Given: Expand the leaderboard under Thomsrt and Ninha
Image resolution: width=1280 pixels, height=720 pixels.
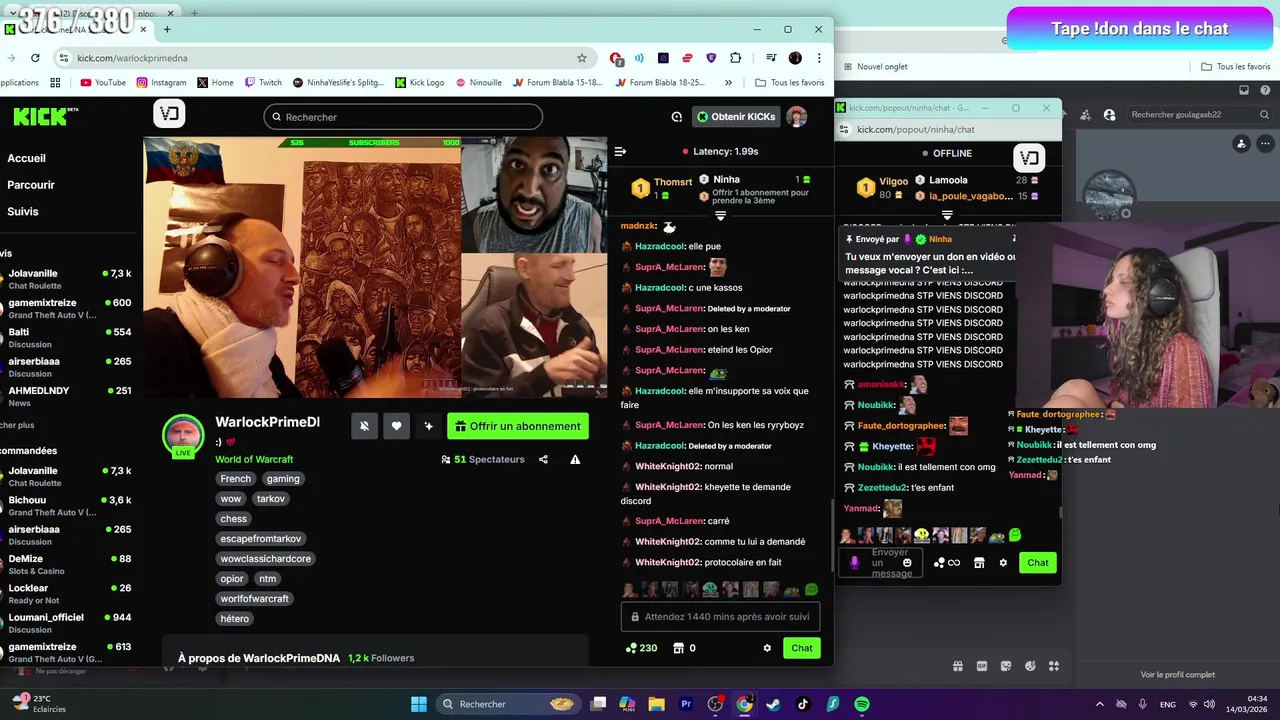Looking at the screenshot, I should coord(720,216).
